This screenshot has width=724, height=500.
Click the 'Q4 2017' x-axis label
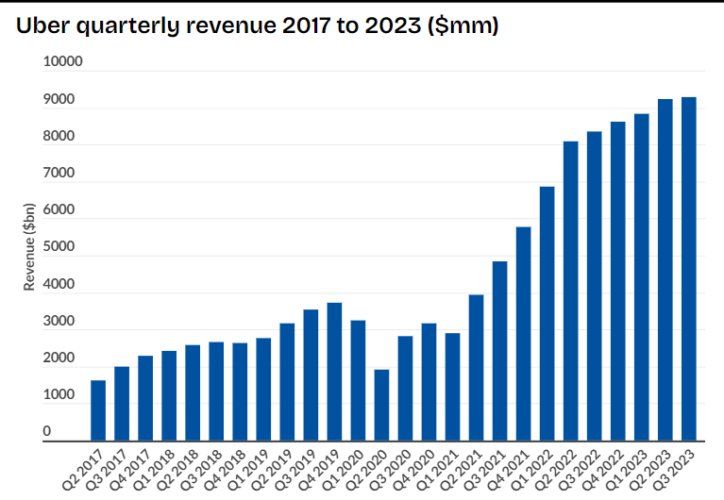(131, 469)
